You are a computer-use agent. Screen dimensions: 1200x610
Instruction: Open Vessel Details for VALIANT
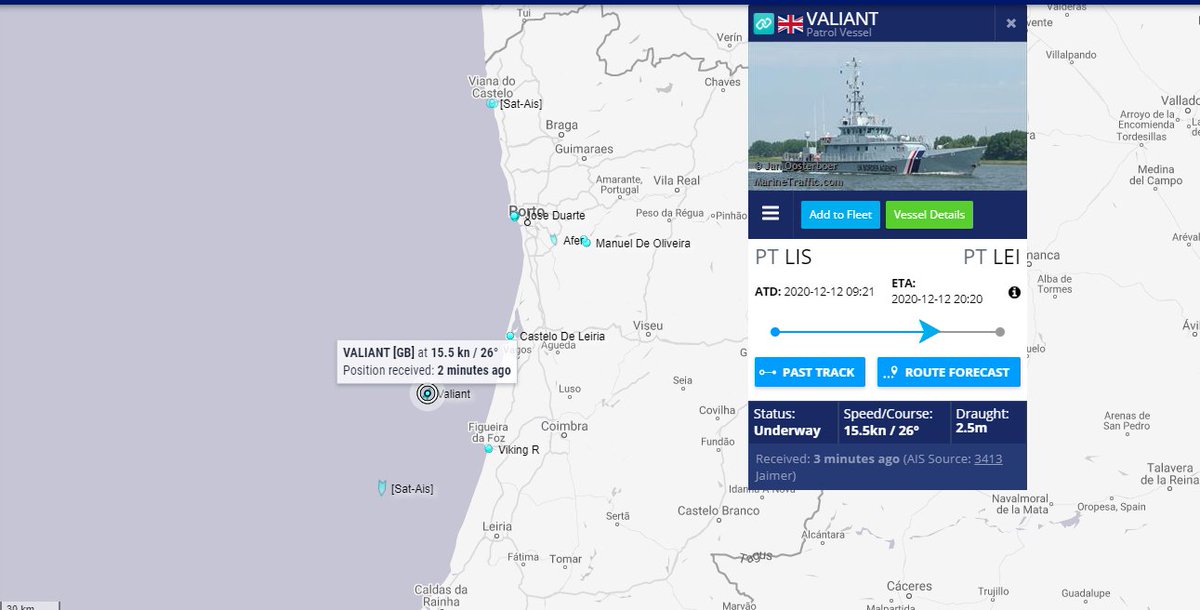click(x=929, y=213)
